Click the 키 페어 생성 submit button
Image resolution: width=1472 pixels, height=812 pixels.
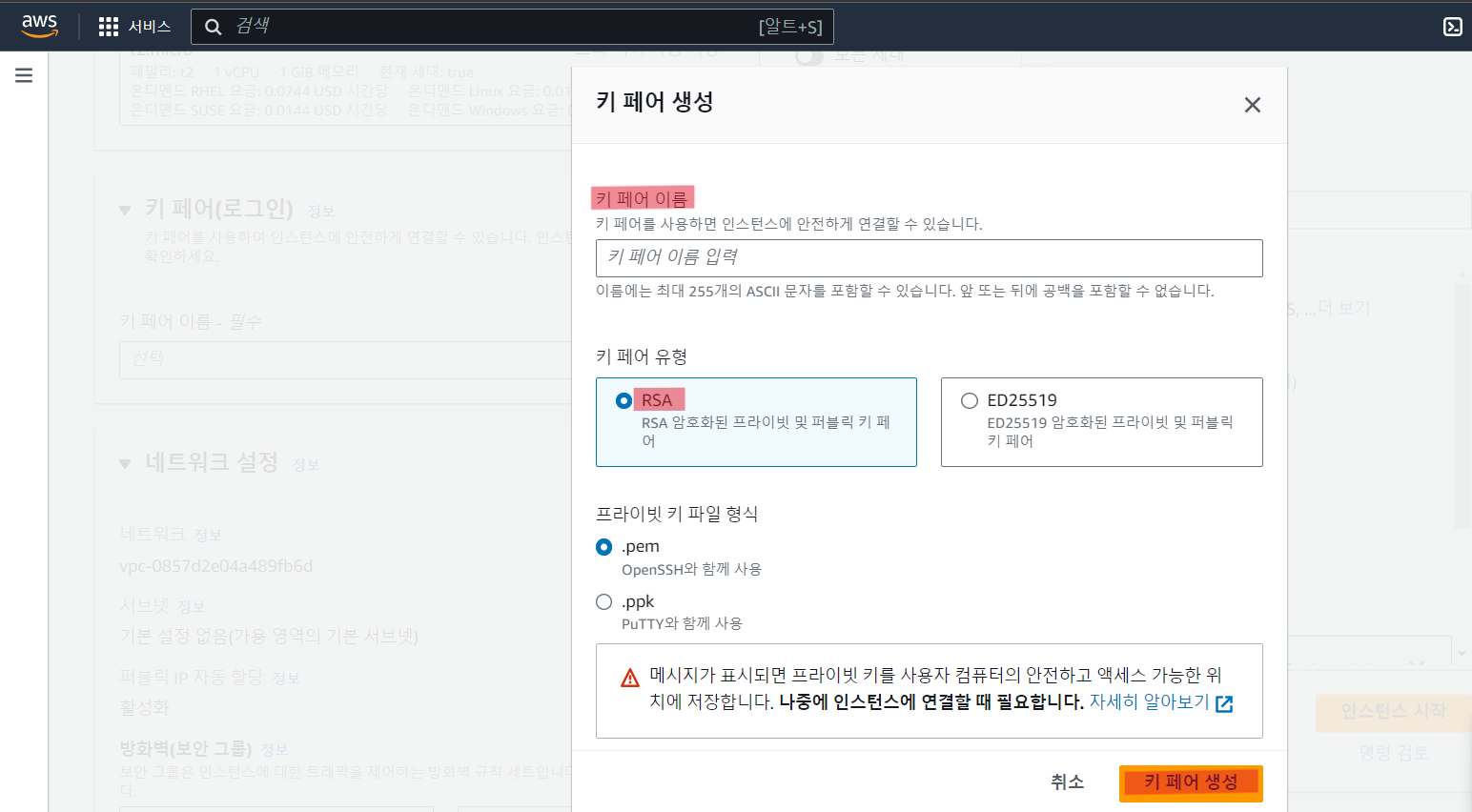pos(1191,782)
